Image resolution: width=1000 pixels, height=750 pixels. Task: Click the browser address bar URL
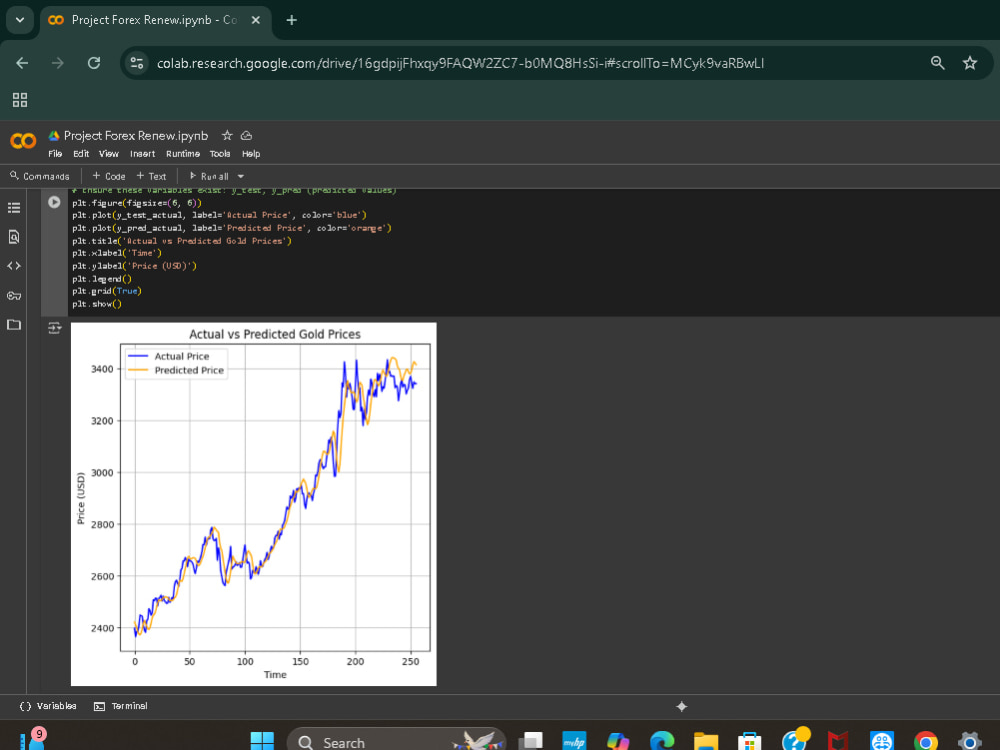tap(460, 63)
